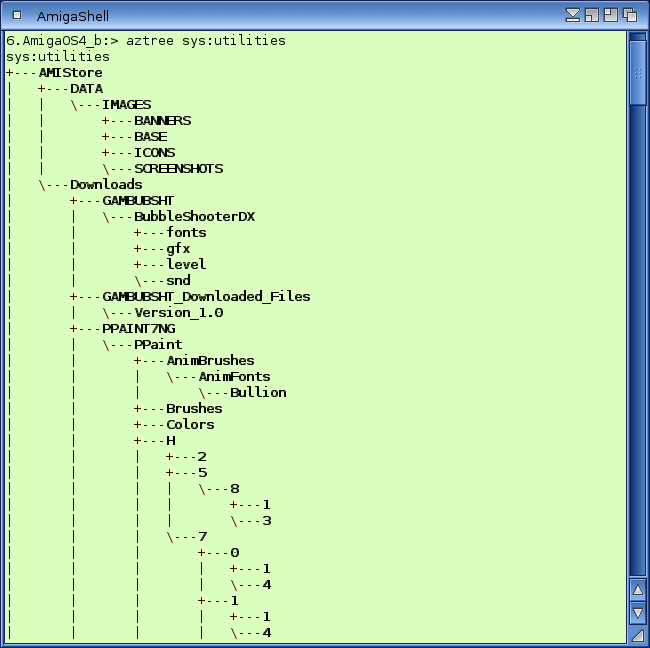Viewport: 650px width, 648px height.
Task: Click the iconify gadget in title bar
Action: click(573, 15)
